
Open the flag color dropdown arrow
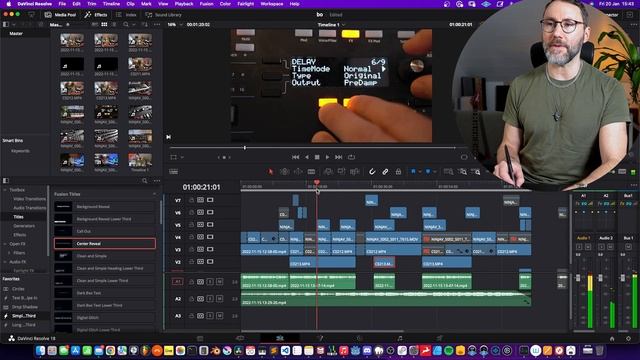click(x=420, y=172)
